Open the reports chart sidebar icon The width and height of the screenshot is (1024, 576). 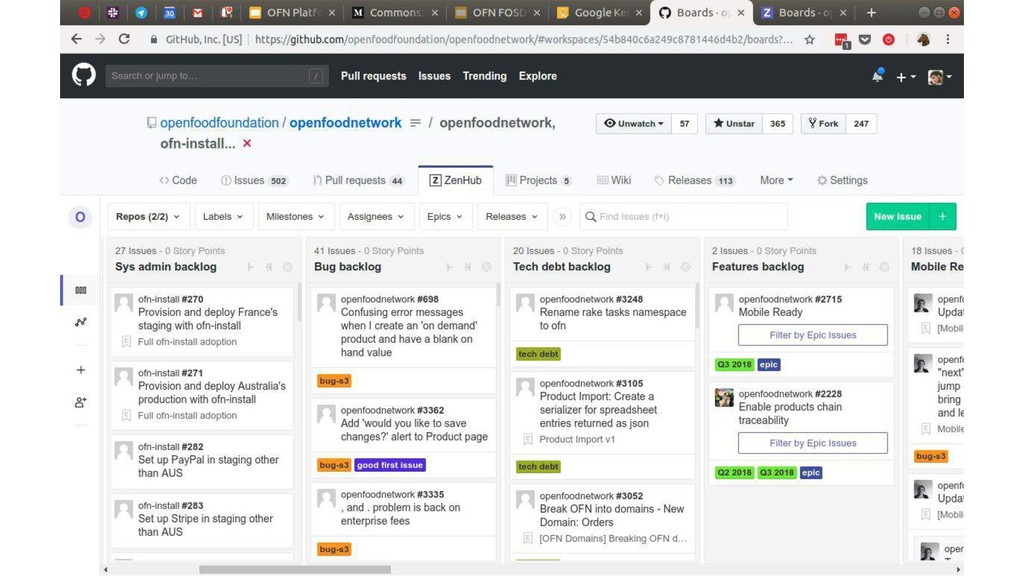tap(80, 322)
